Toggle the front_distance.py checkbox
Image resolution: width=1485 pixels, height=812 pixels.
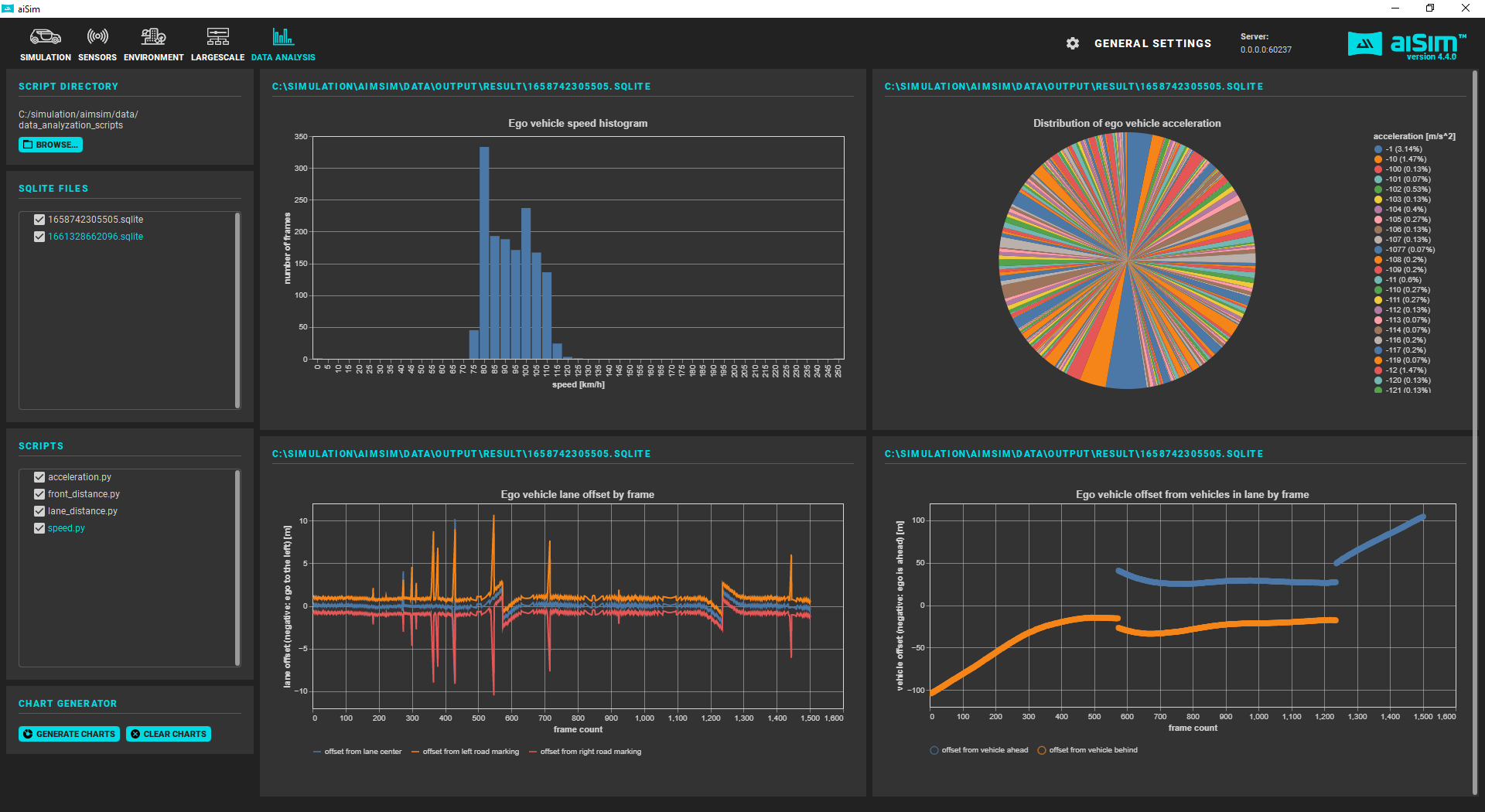39,494
